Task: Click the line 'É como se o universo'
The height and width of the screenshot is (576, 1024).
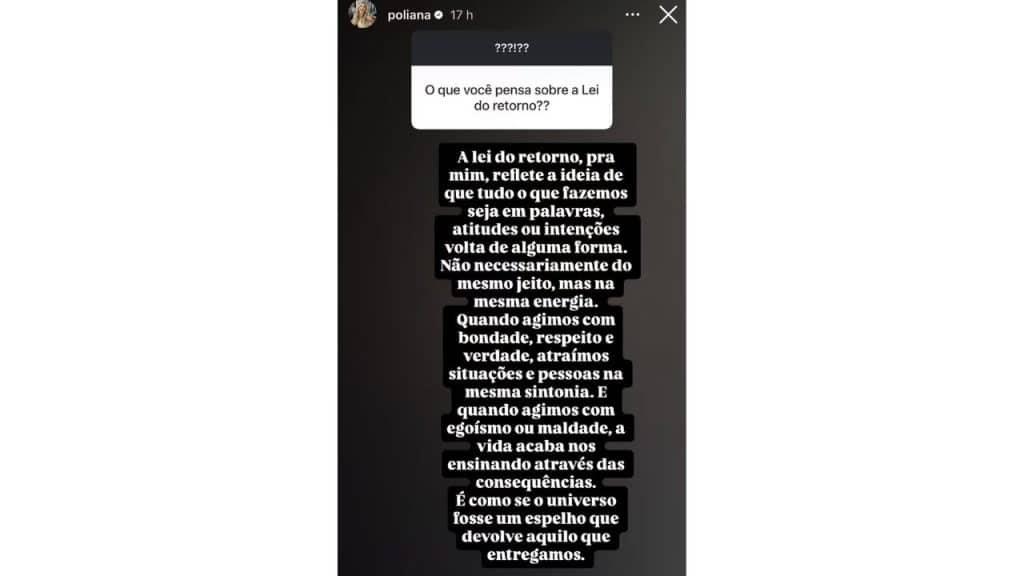Action: 536,500
